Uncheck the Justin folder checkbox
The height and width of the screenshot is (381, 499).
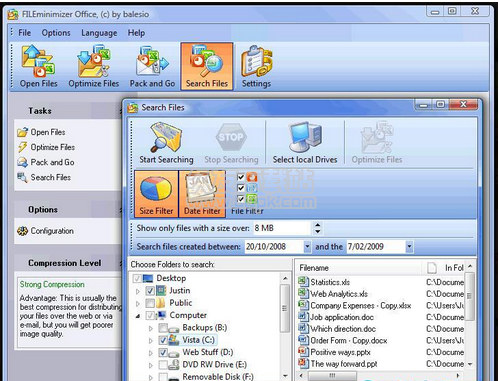[150, 291]
